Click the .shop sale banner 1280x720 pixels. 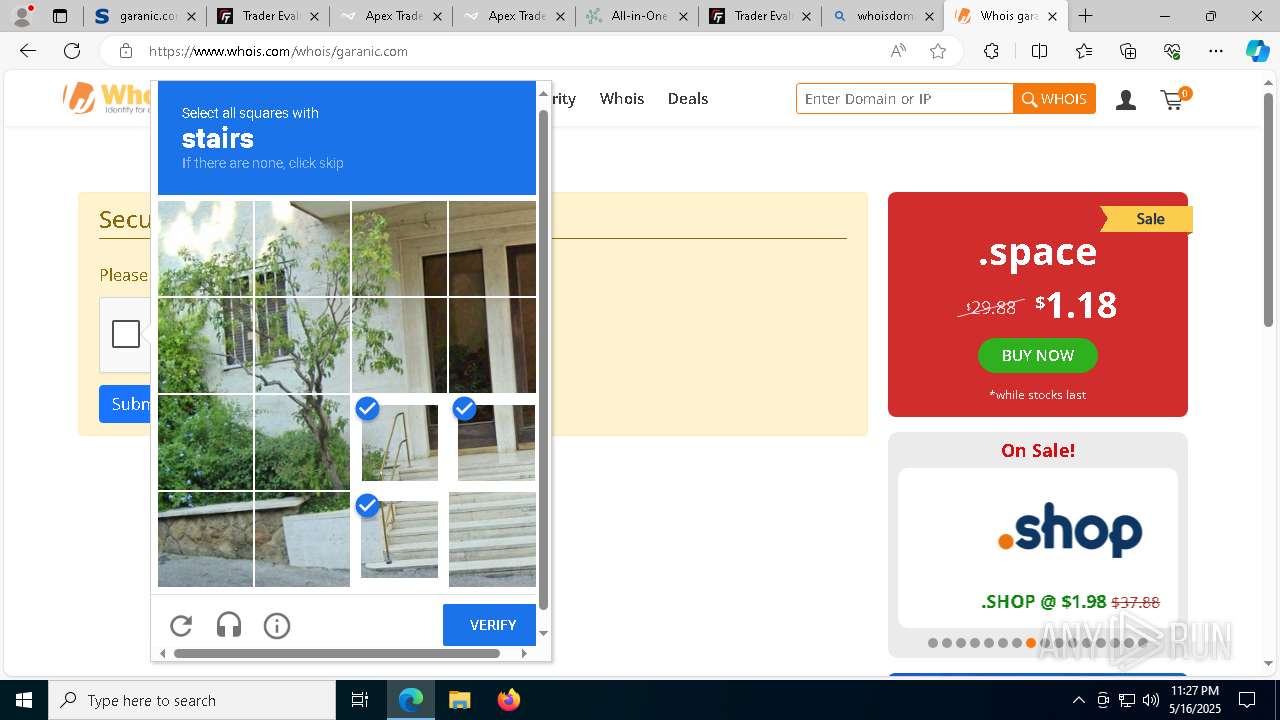tap(1038, 547)
